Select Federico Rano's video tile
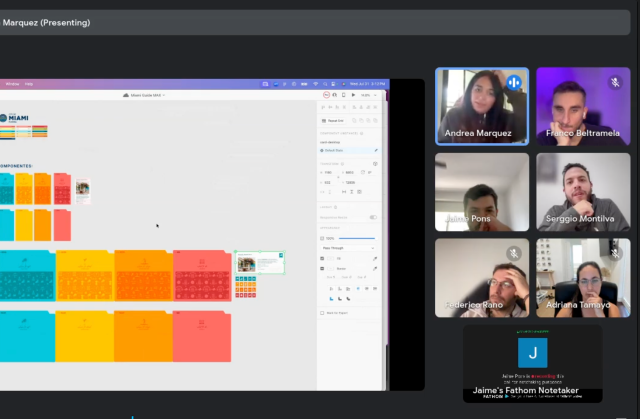The width and height of the screenshot is (640, 419). pos(482,278)
